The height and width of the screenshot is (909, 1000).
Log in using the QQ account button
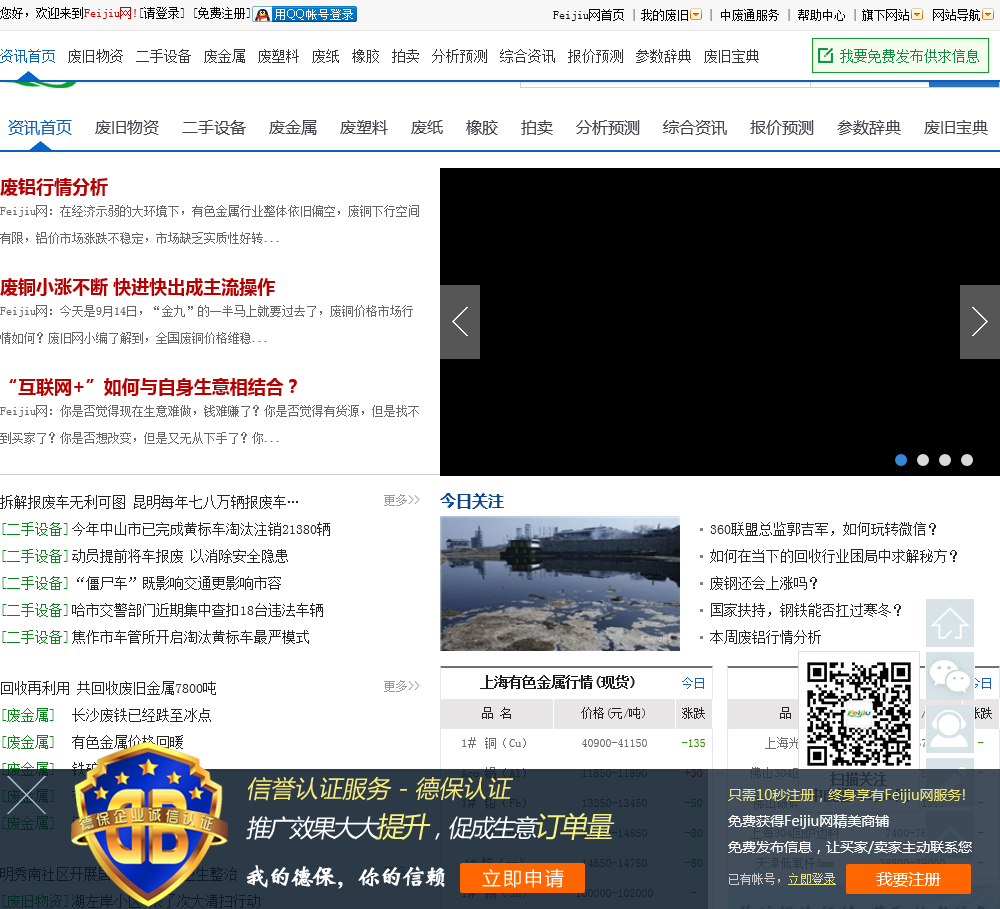(305, 15)
